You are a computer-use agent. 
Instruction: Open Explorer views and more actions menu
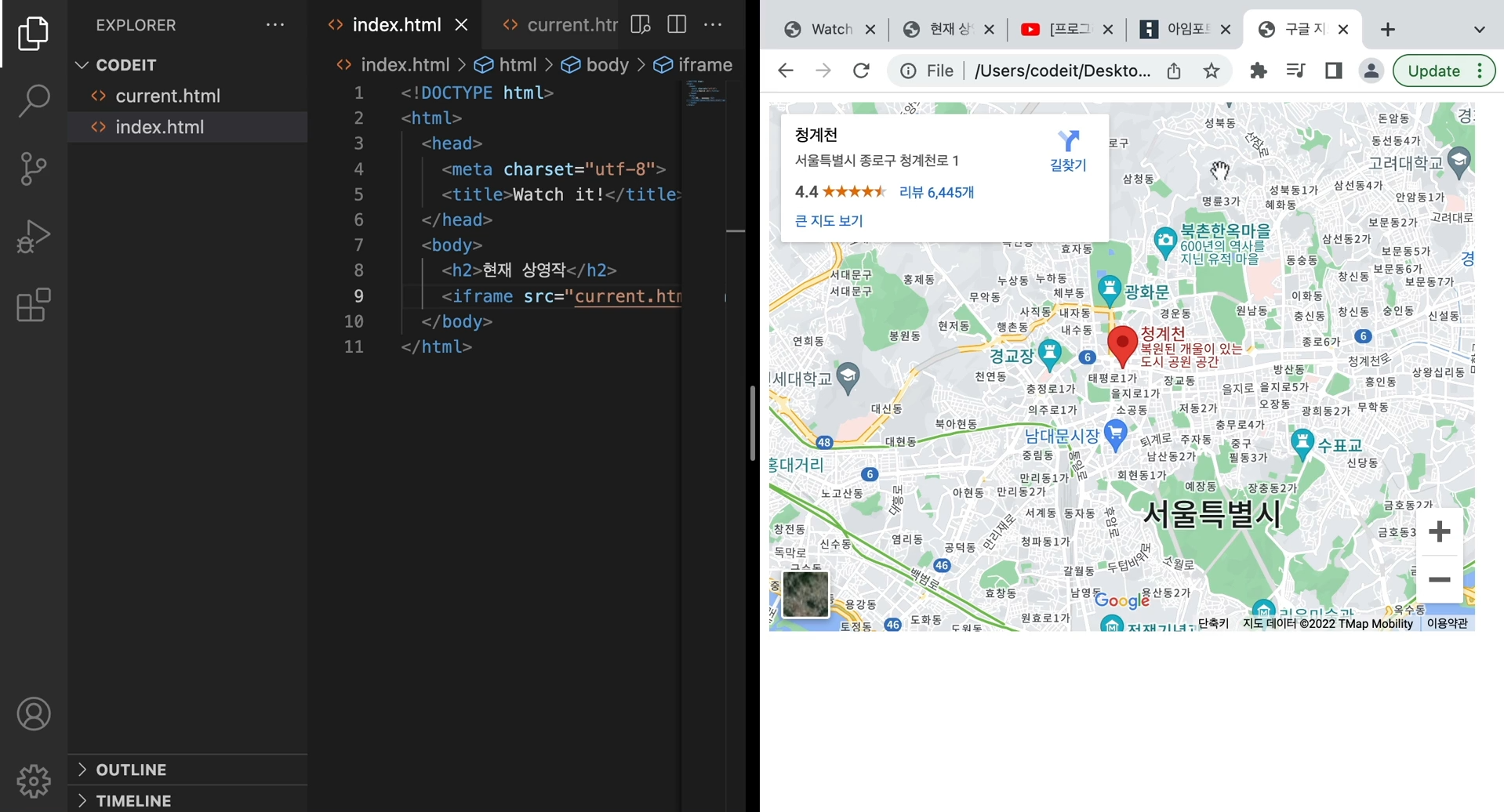(x=275, y=25)
